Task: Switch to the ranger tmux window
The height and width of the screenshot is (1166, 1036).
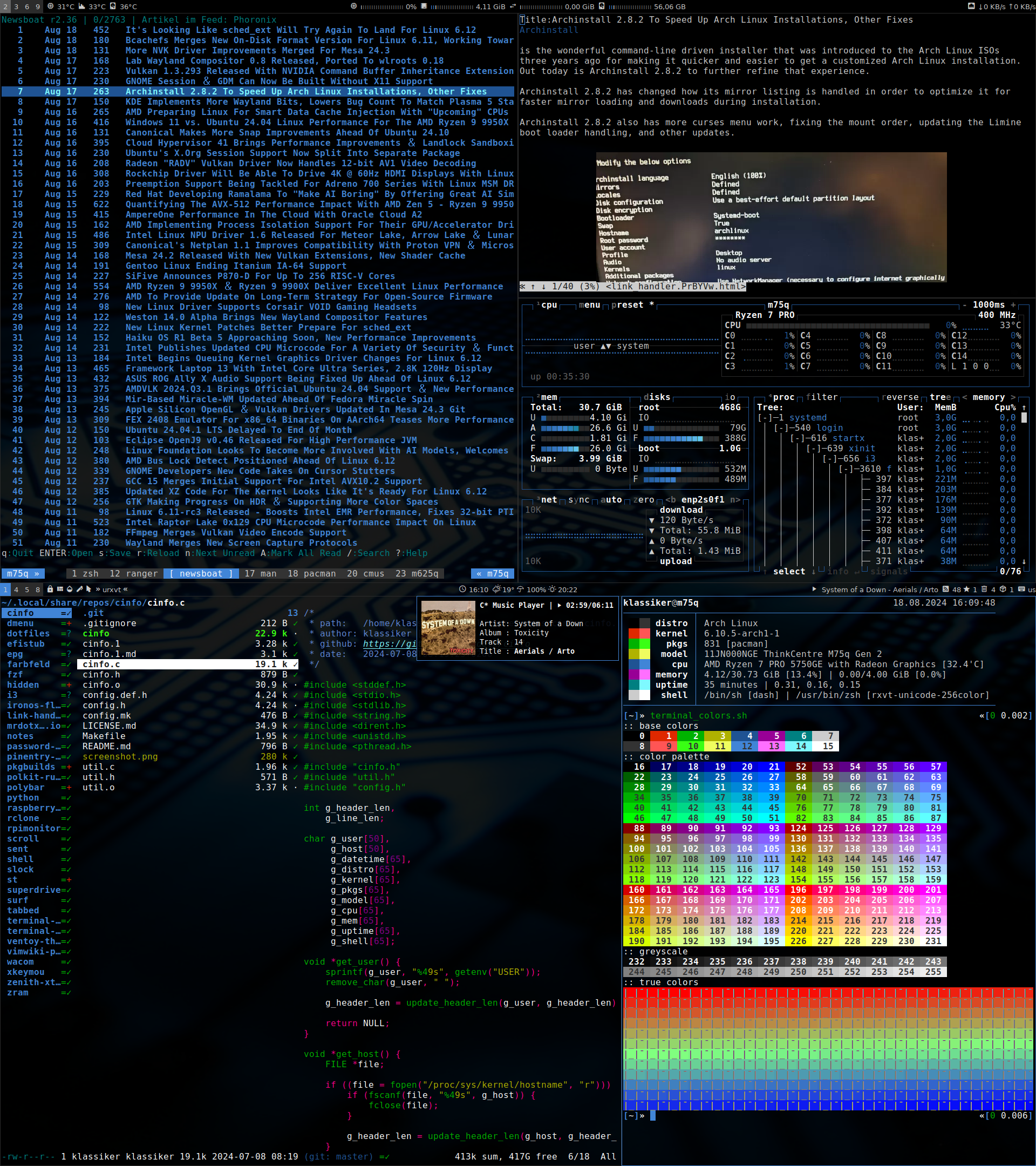Action: pos(133,573)
